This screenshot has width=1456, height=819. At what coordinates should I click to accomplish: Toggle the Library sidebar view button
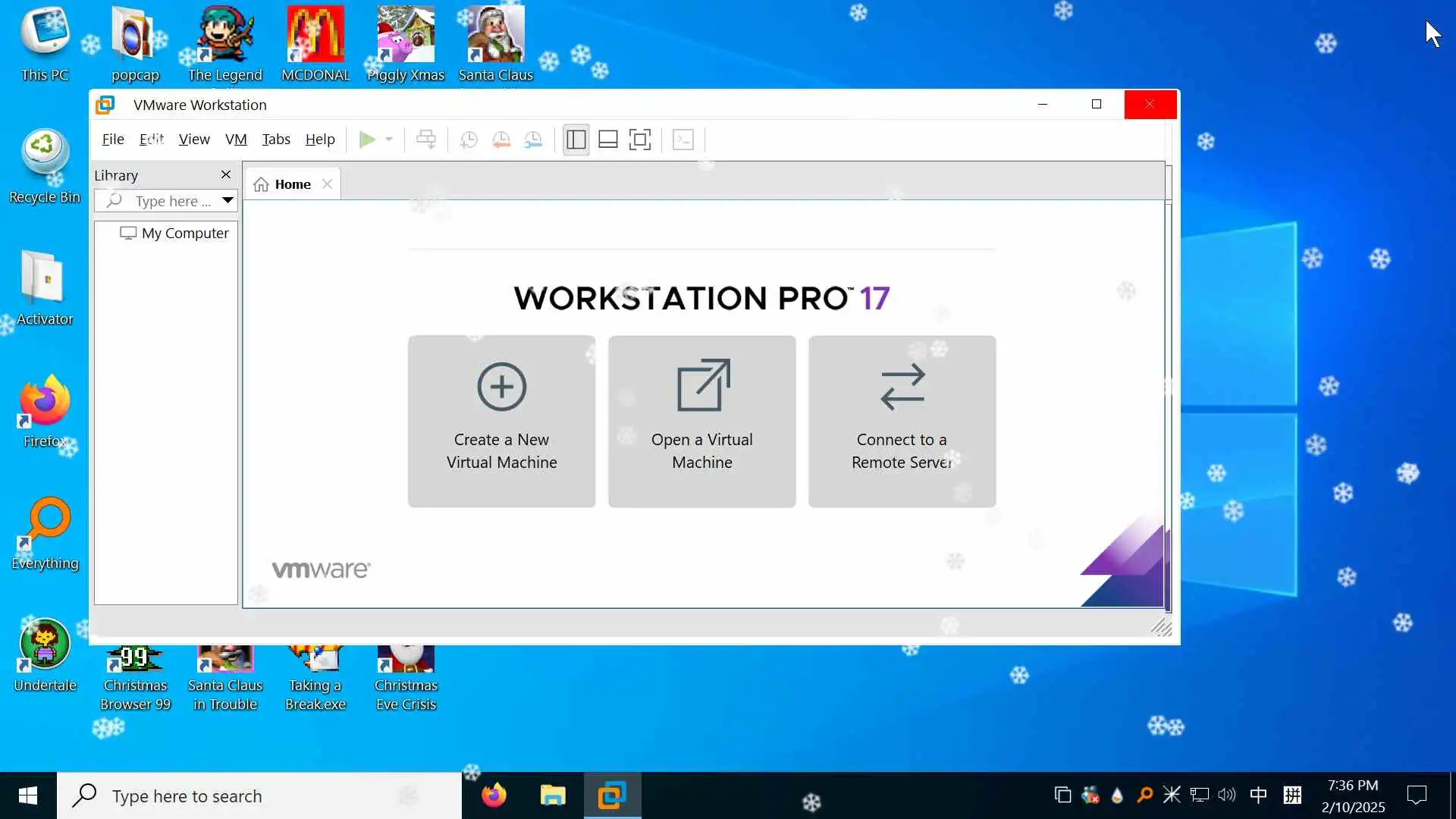(x=576, y=140)
